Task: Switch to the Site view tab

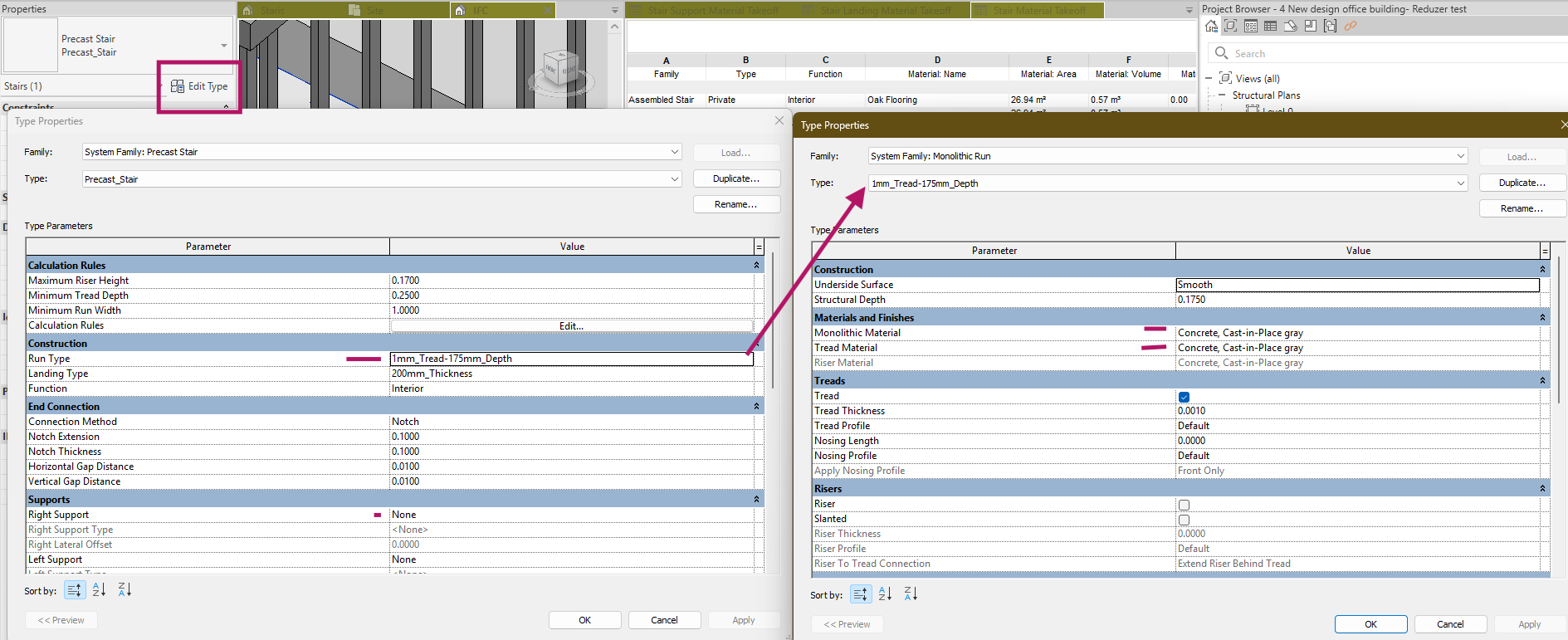Action: pyautogui.click(x=397, y=10)
